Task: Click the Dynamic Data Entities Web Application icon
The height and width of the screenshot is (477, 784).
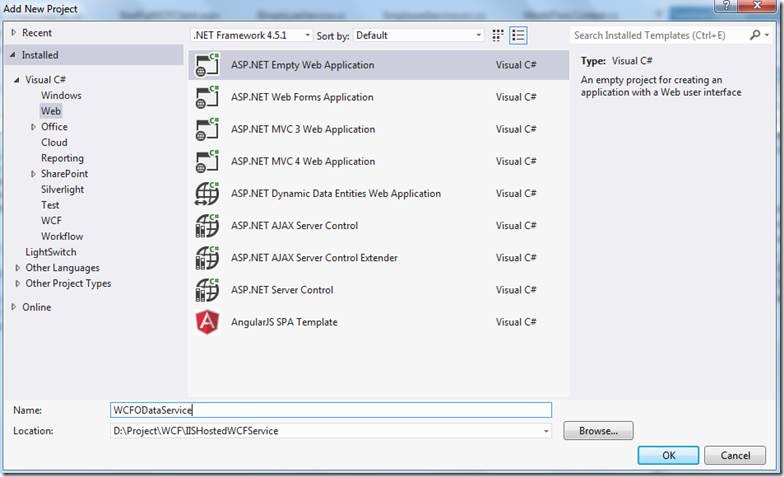Action: pyautogui.click(x=207, y=194)
